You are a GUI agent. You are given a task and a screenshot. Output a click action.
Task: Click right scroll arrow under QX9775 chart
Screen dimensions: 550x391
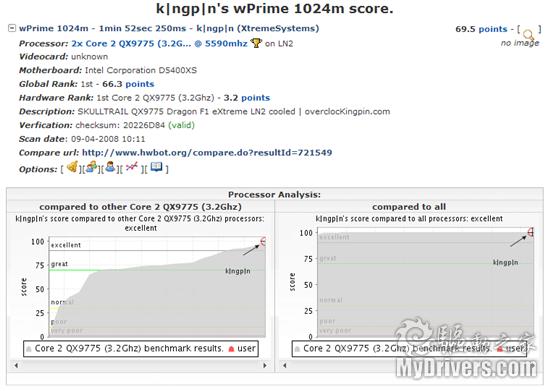tap(265, 365)
